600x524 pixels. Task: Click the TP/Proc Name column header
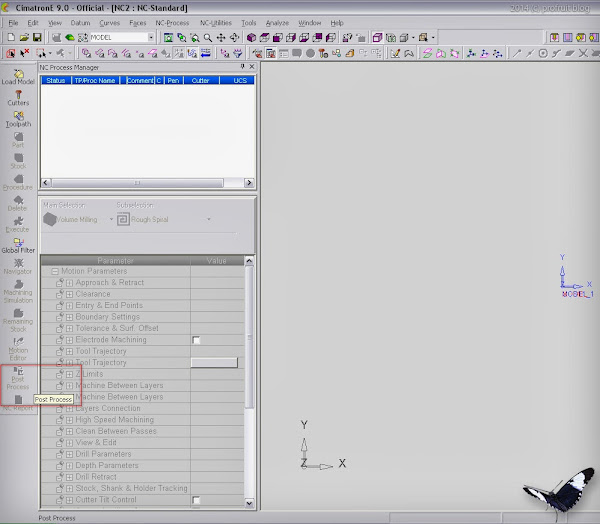pos(95,80)
